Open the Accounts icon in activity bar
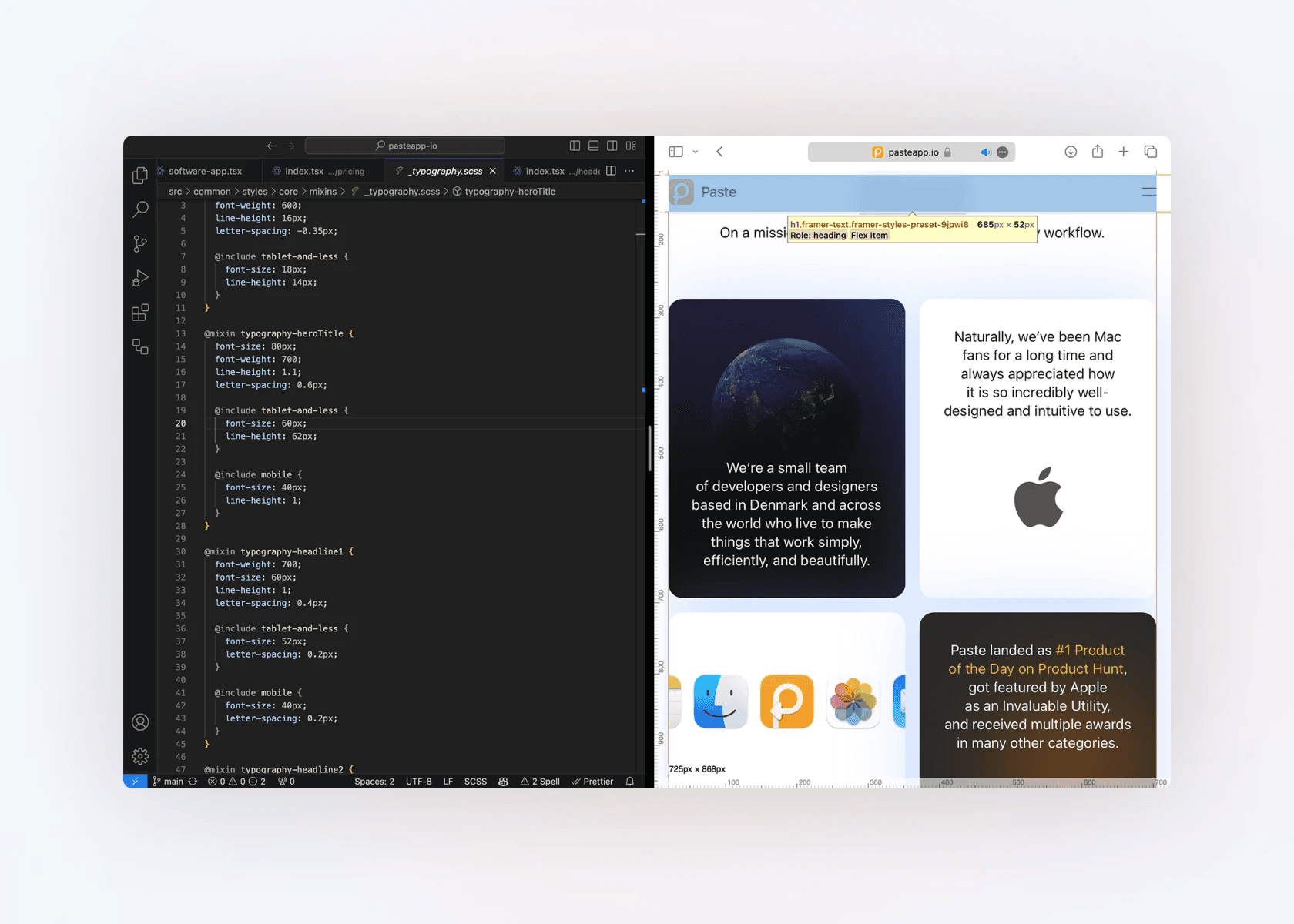The width and height of the screenshot is (1294, 924). (140, 722)
